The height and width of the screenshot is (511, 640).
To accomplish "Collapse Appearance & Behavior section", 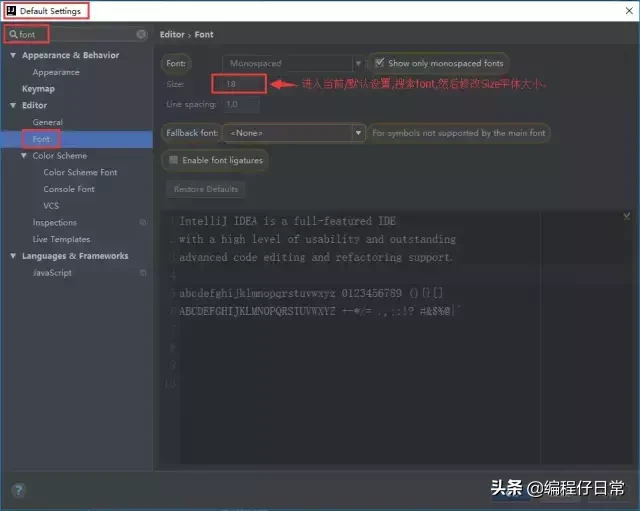I will (13, 55).
